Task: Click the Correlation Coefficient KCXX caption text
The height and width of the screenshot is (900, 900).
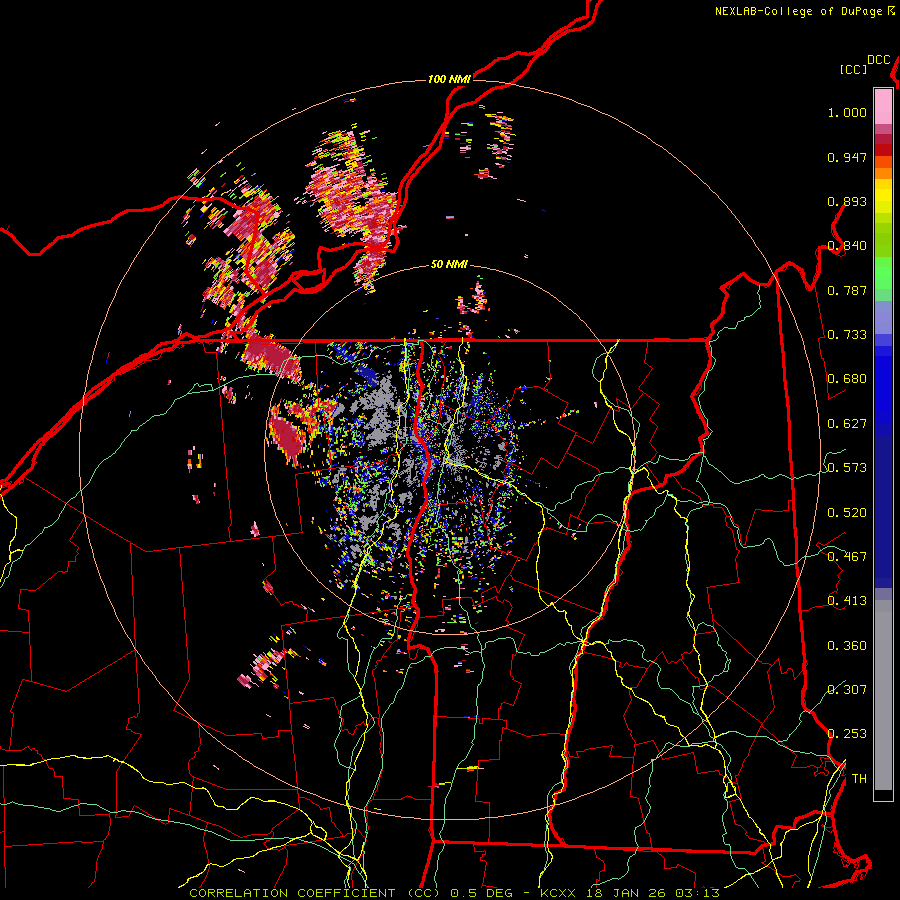Action: (x=454, y=893)
